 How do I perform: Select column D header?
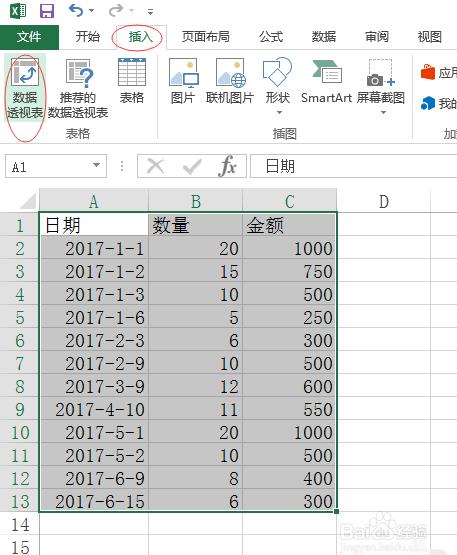(x=384, y=201)
